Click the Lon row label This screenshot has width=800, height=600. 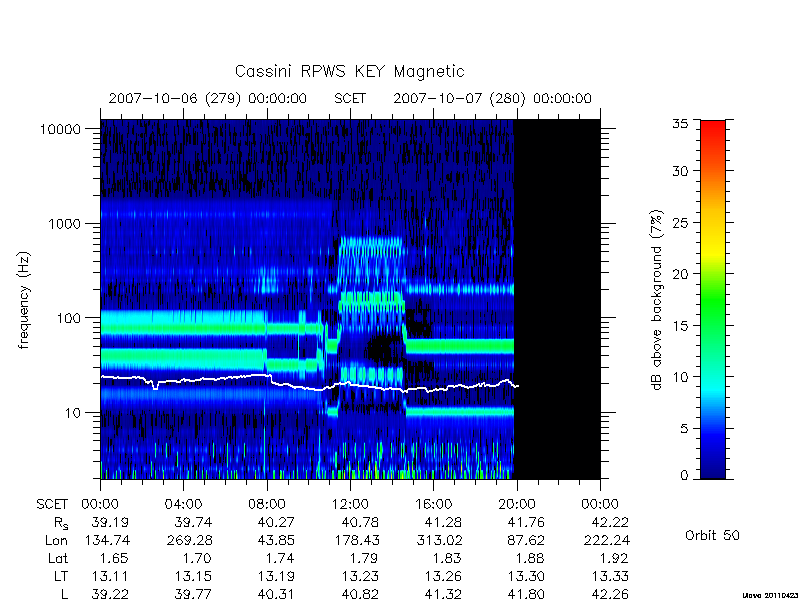point(56,540)
